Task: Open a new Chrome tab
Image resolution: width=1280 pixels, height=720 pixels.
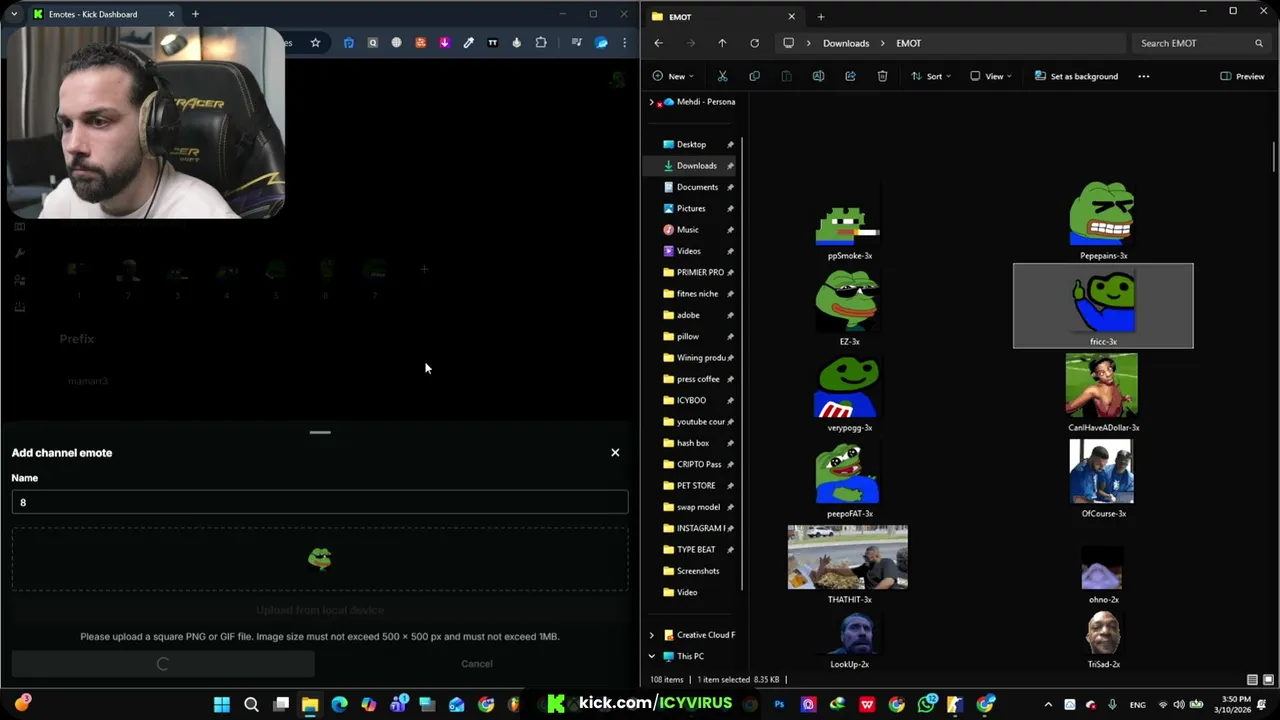Action: pos(195,14)
